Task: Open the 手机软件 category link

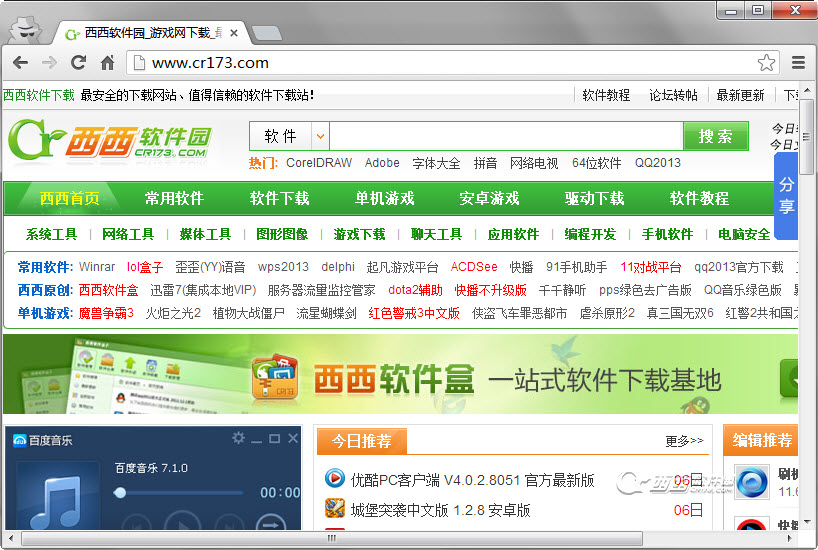Action: tap(667, 234)
